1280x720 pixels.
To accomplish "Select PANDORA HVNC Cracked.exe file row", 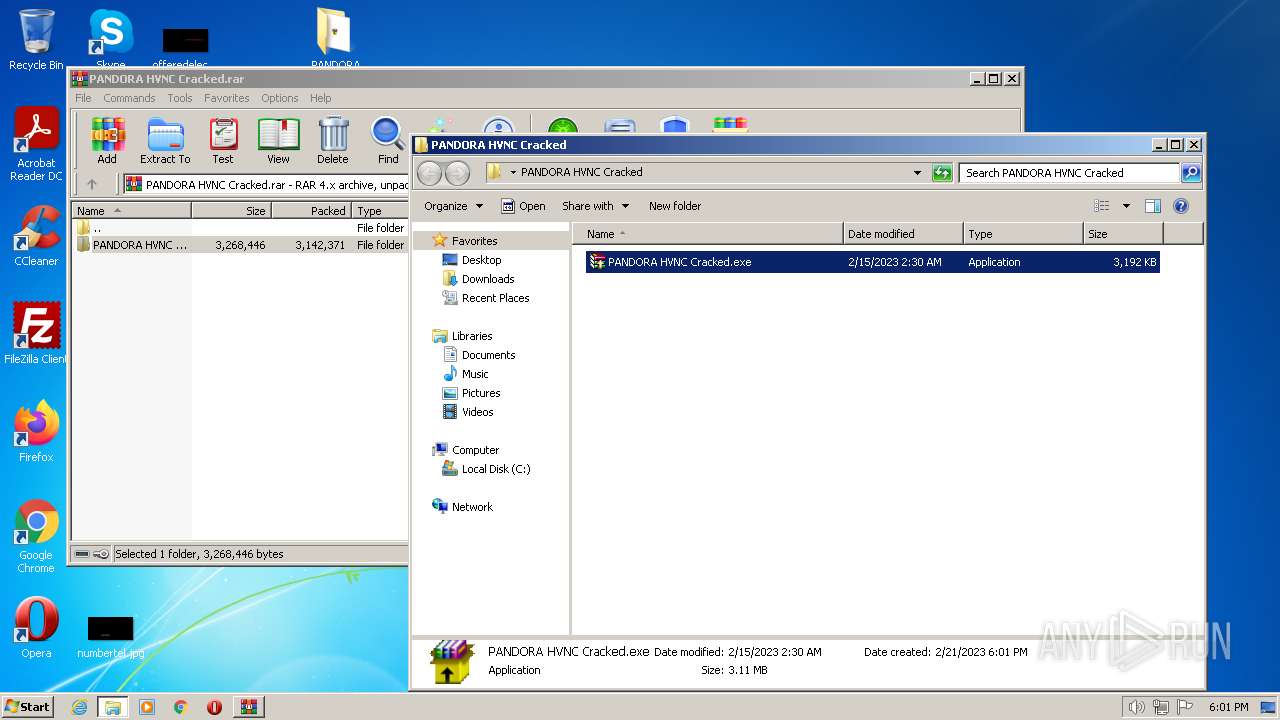I will (x=872, y=262).
